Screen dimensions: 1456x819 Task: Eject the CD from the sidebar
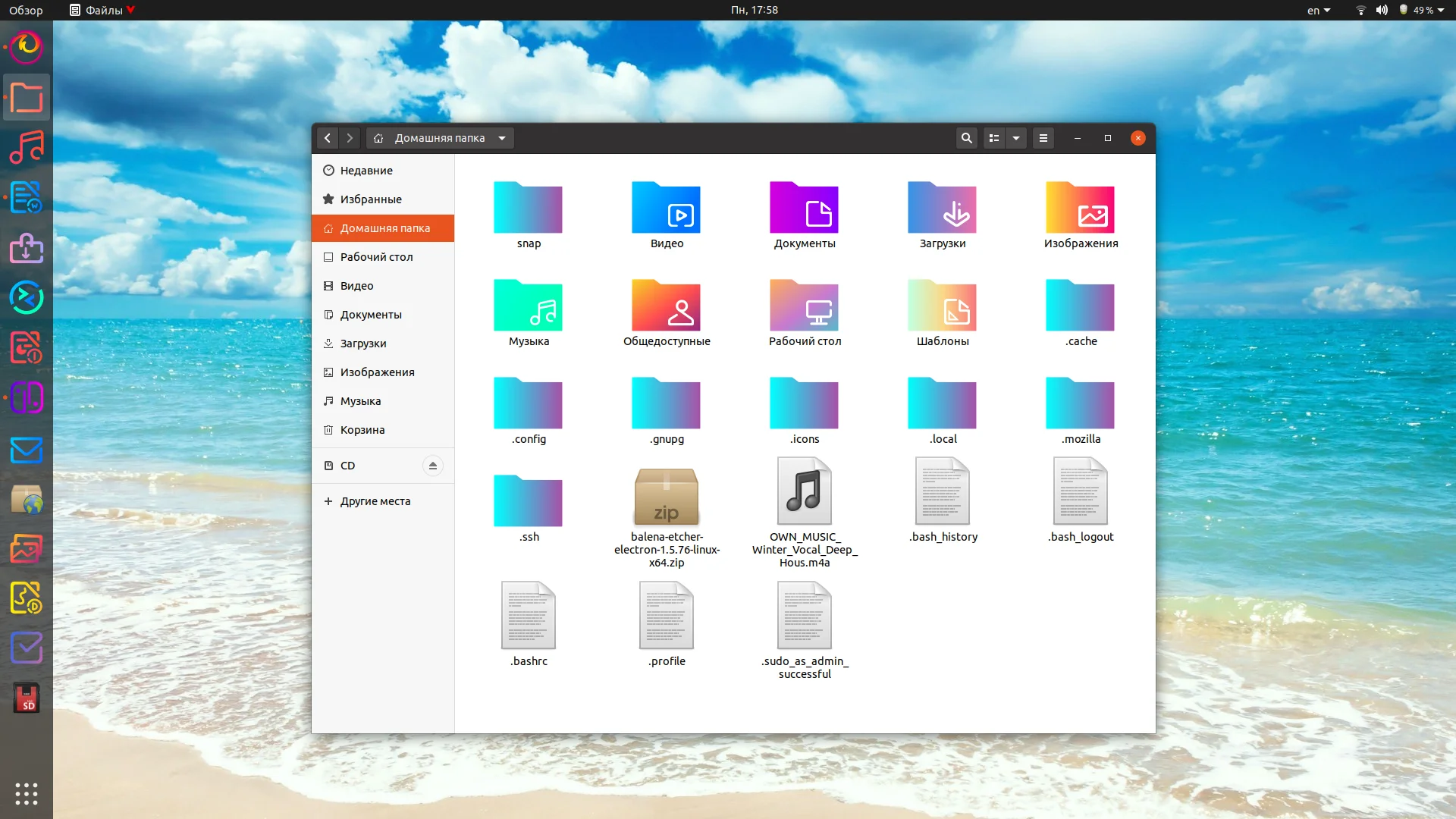[432, 466]
